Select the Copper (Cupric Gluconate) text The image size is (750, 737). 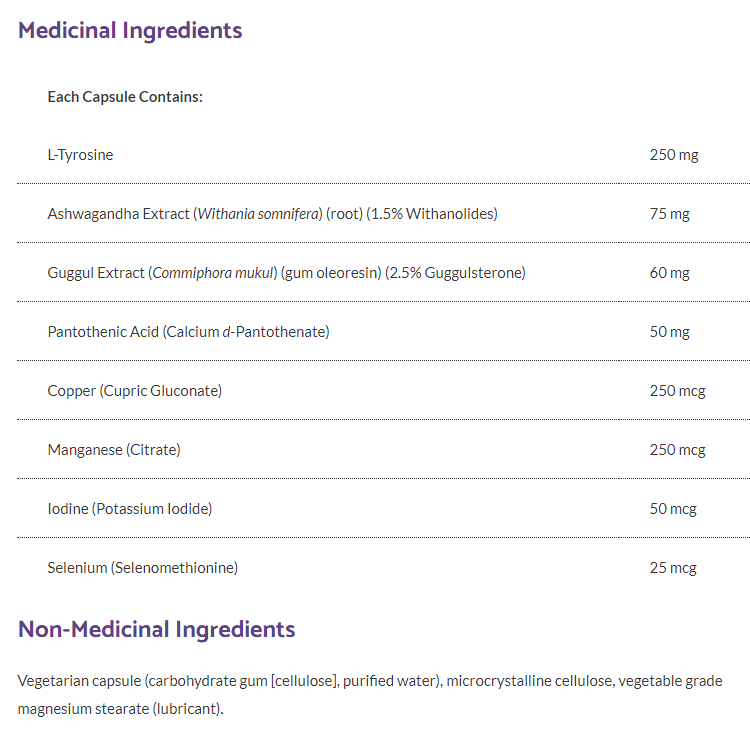point(135,391)
